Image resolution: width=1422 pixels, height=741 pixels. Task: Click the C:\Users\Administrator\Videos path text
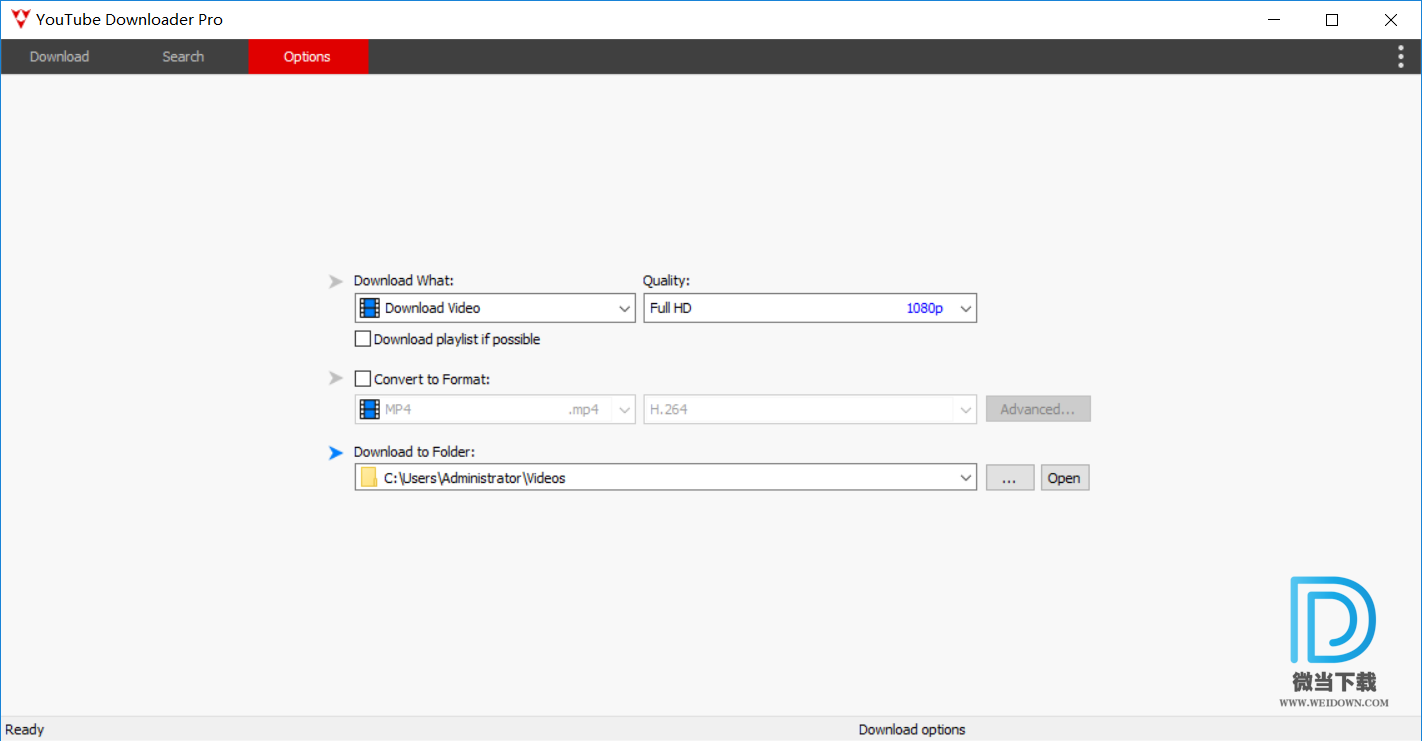point(475,478)
